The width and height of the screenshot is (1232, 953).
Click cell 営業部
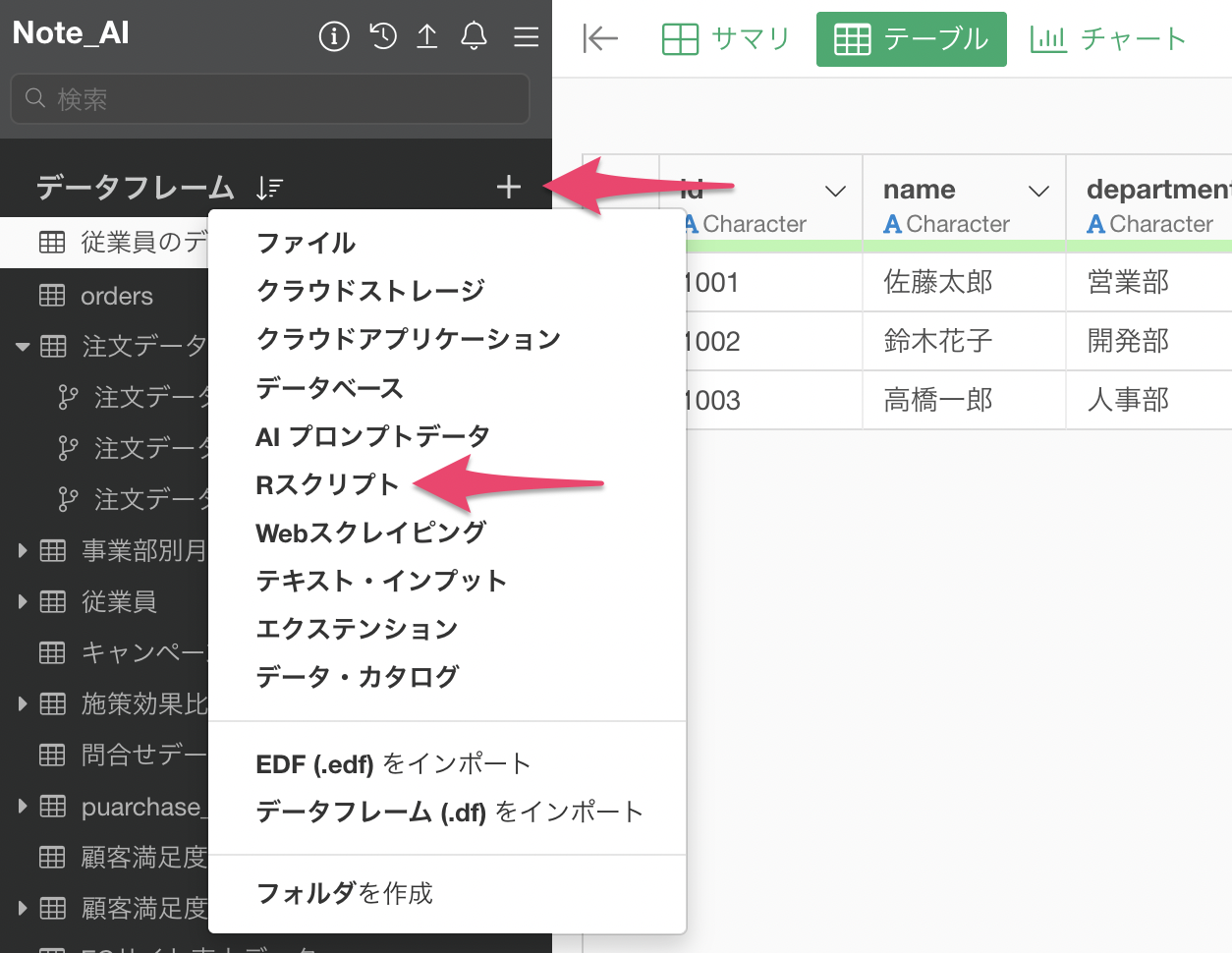(1149, 283)
